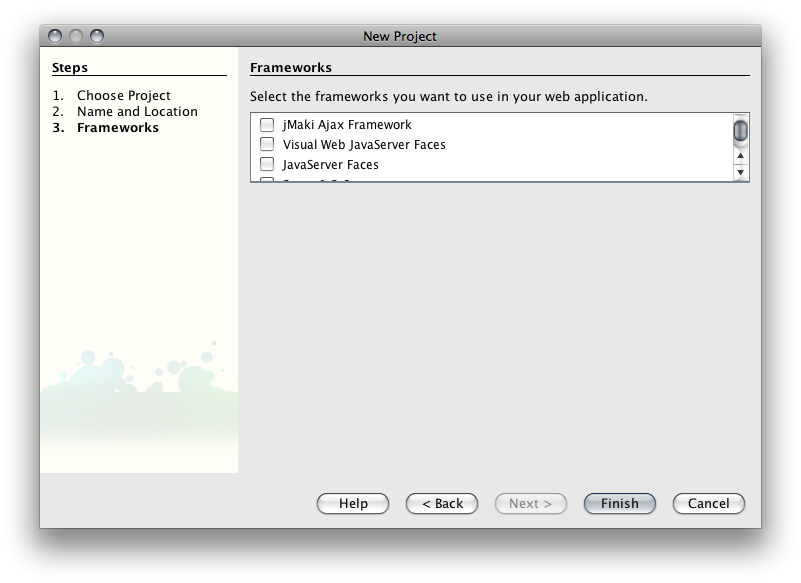Click the Help button

click(353, 503)
